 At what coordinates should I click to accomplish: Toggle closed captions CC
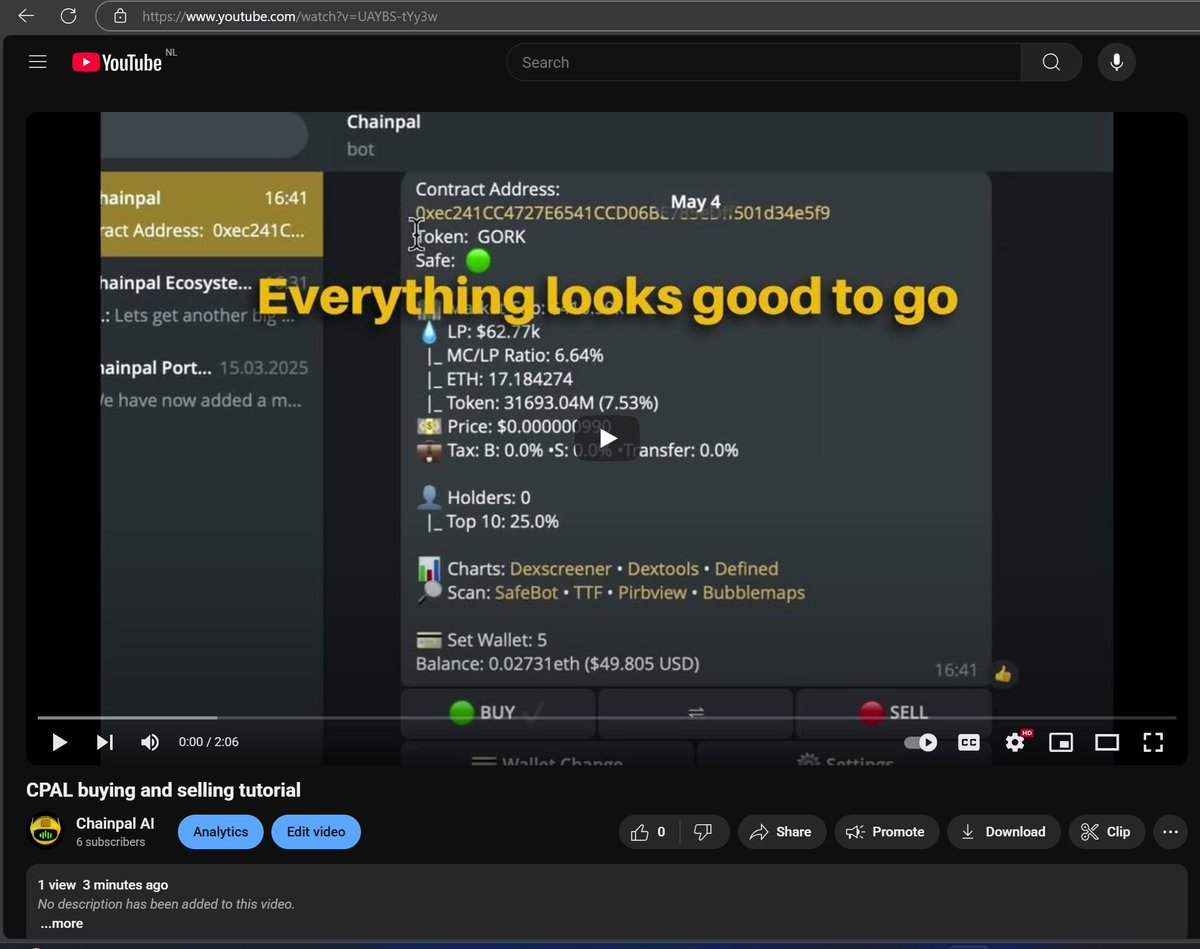(968, 742)
